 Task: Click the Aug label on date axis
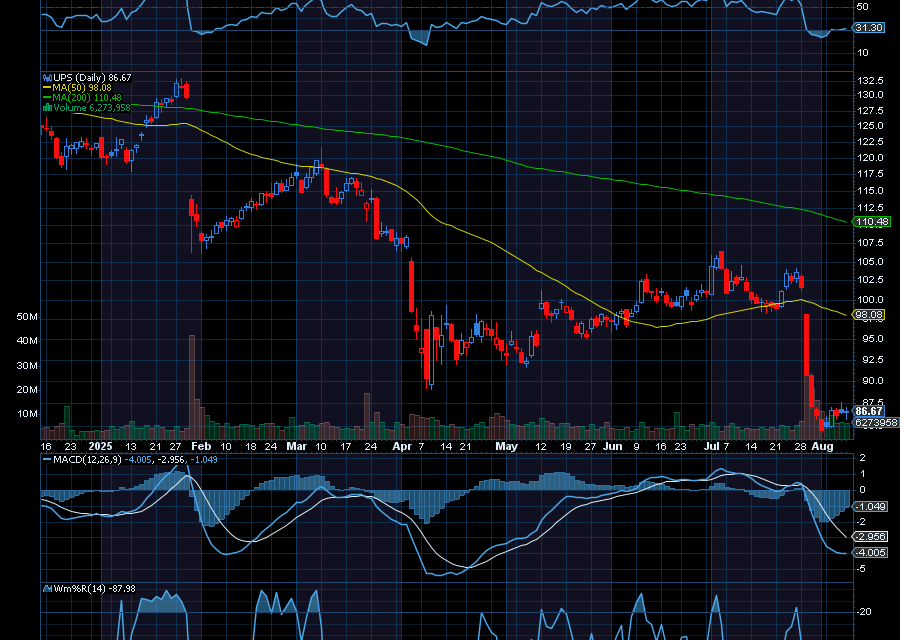pyautogui.click(x=823, y=446)
